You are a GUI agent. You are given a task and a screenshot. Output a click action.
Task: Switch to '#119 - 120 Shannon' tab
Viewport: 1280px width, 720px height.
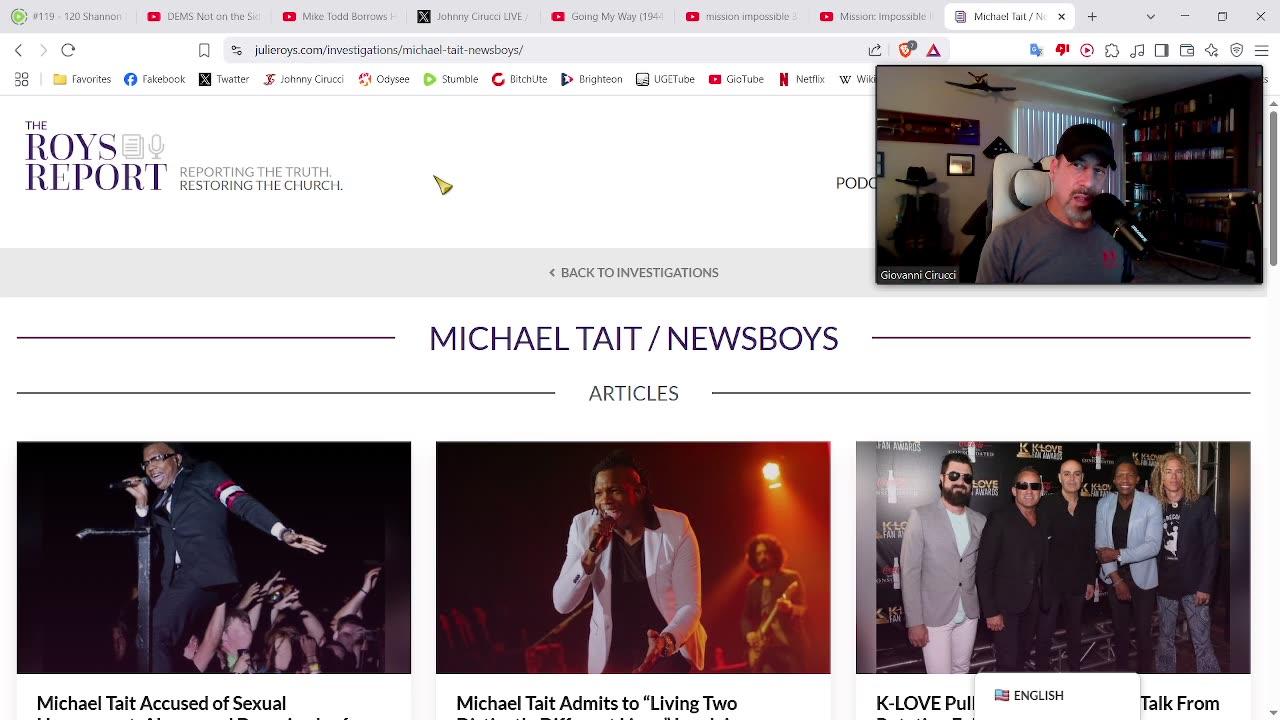click(68, 16)
